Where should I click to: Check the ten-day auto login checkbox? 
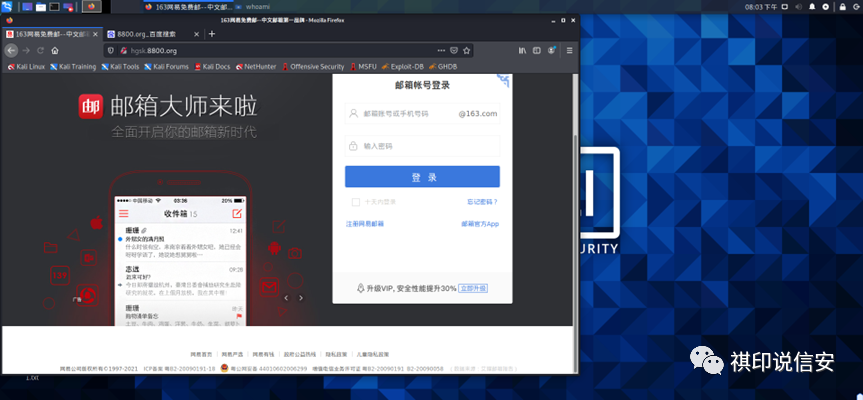pos(355,202)
